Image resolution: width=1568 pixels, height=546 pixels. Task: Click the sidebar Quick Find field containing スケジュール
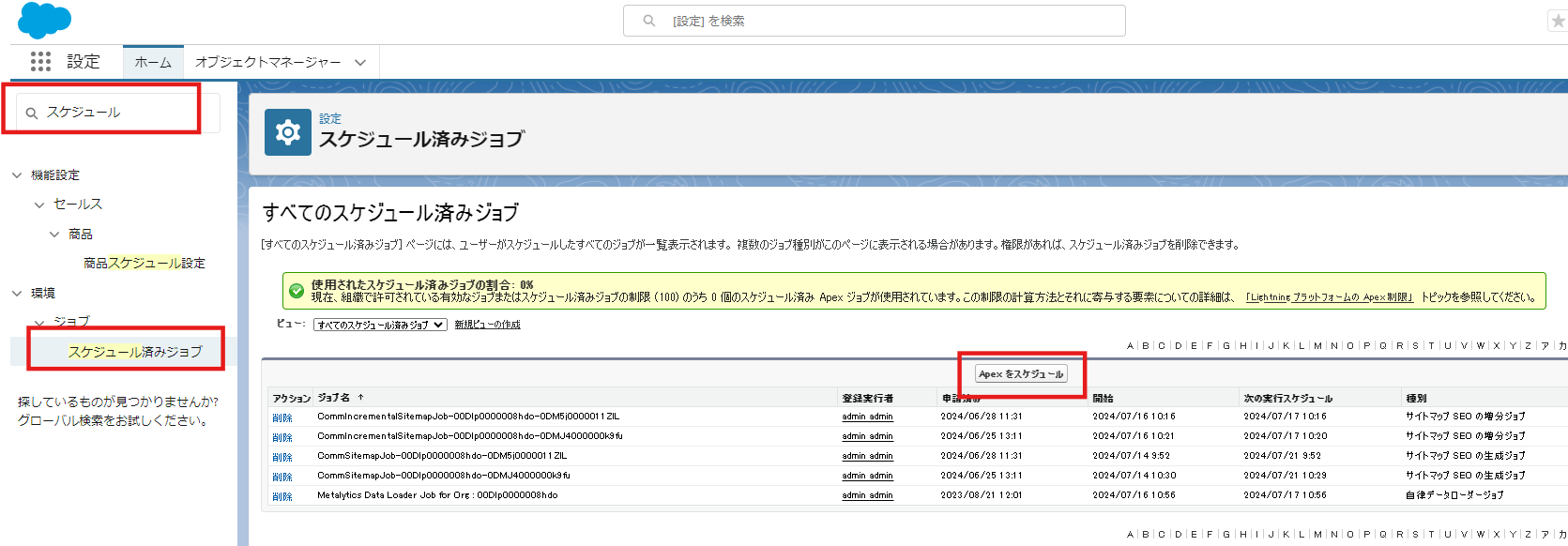point(118,113)
